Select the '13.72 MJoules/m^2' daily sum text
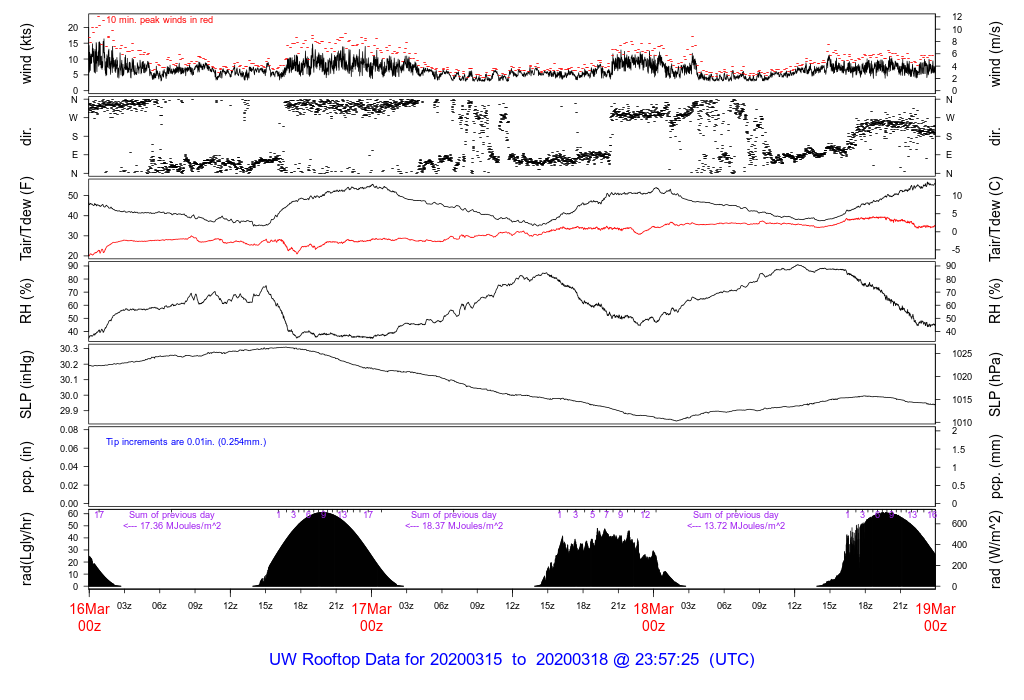Screen dimensions: 1024x700 pos(744,526)
